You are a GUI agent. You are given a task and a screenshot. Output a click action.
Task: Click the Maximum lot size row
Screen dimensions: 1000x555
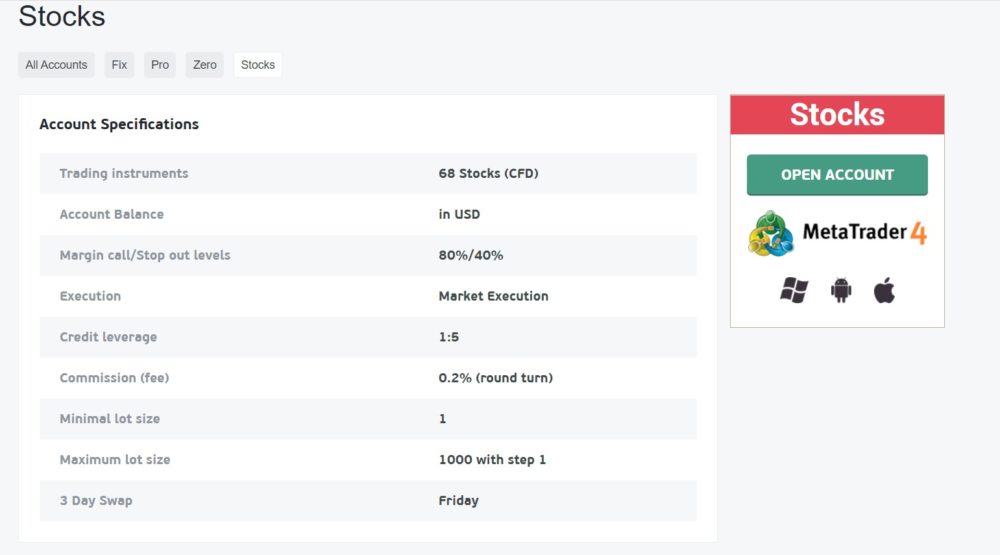(x=368, y=459)
